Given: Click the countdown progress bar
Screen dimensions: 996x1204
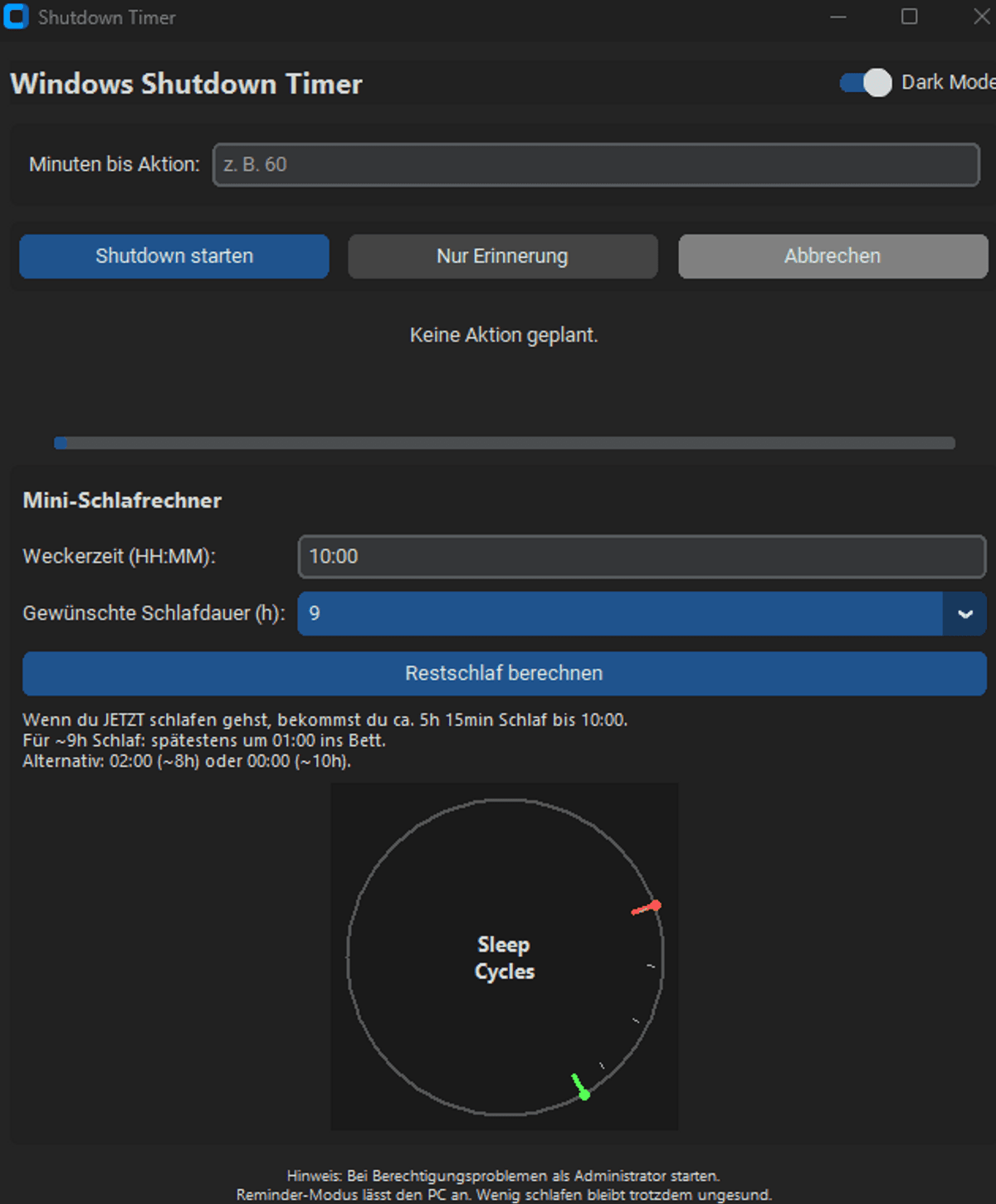Looking at the screenshot, I should point(505,443).
